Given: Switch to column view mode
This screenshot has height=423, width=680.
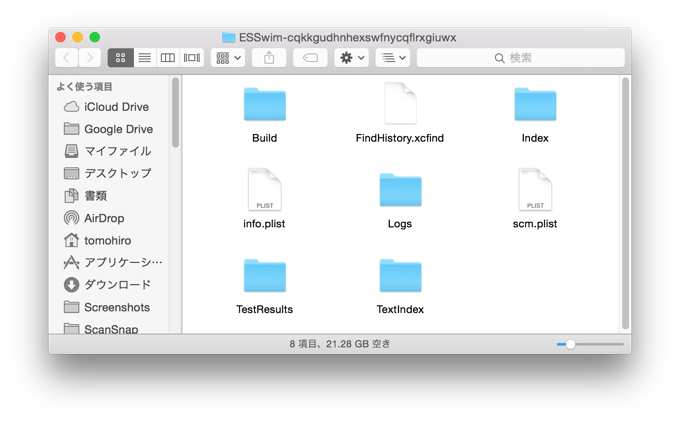Looking at the screenshot, I should [x=168, y=58].
